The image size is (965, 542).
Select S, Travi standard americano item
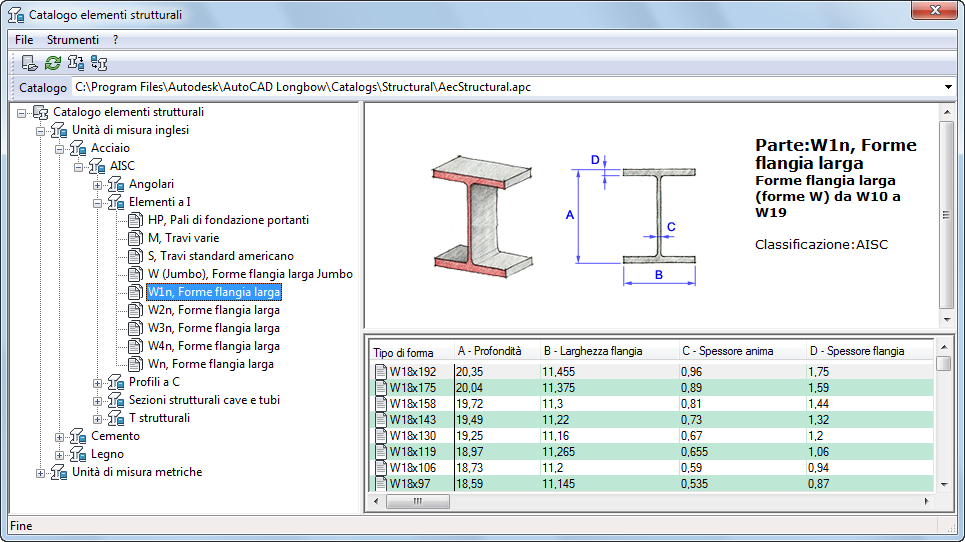[220, 256]
